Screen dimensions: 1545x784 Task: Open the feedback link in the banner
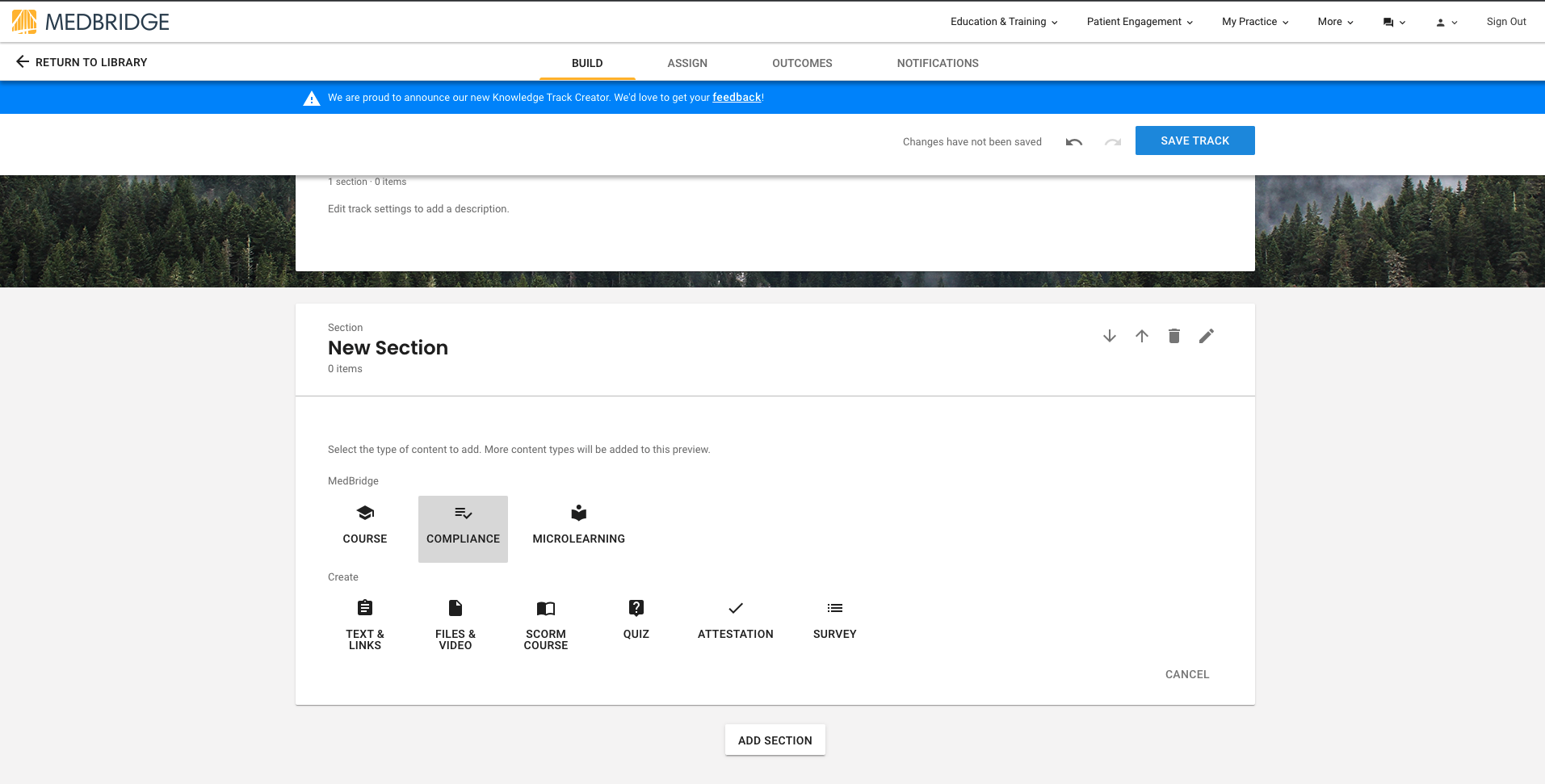[x=736, y=97]
